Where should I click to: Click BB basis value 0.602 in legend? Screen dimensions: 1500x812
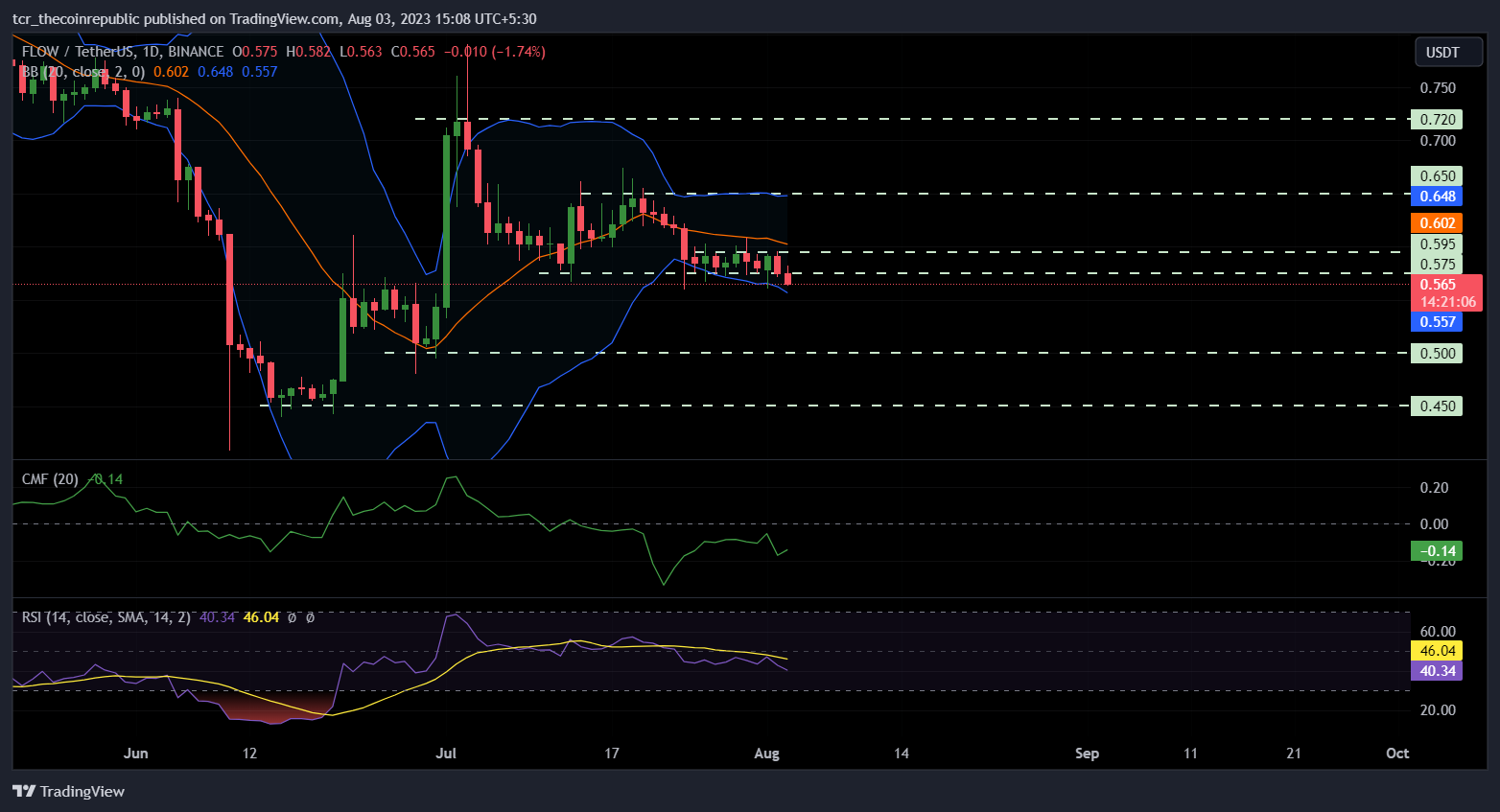[172, 72]
